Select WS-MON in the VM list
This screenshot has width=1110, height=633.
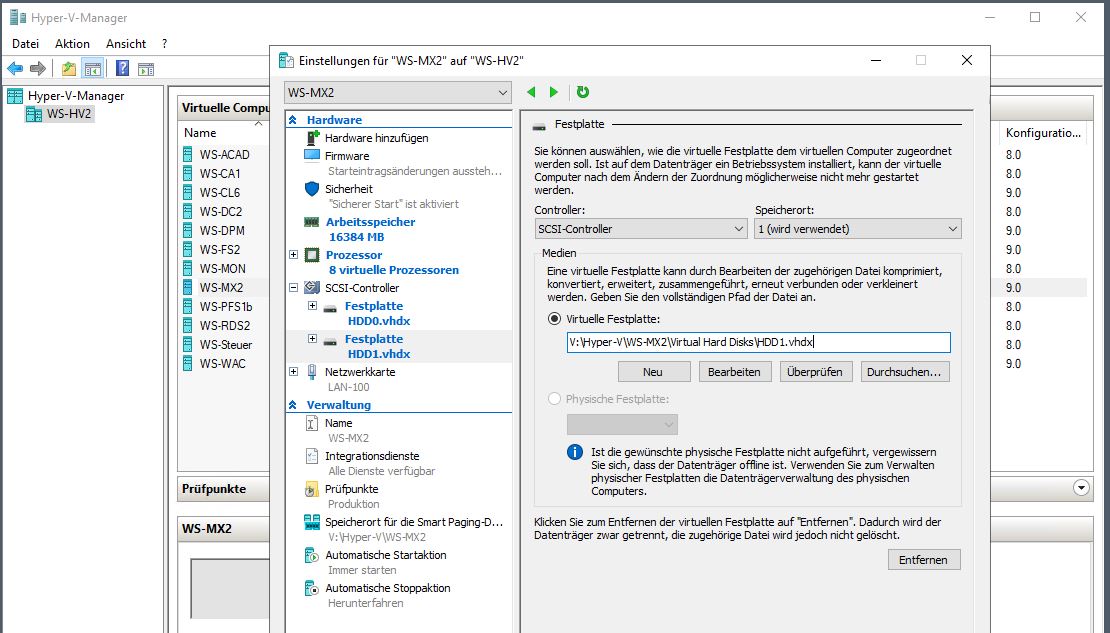223,269
